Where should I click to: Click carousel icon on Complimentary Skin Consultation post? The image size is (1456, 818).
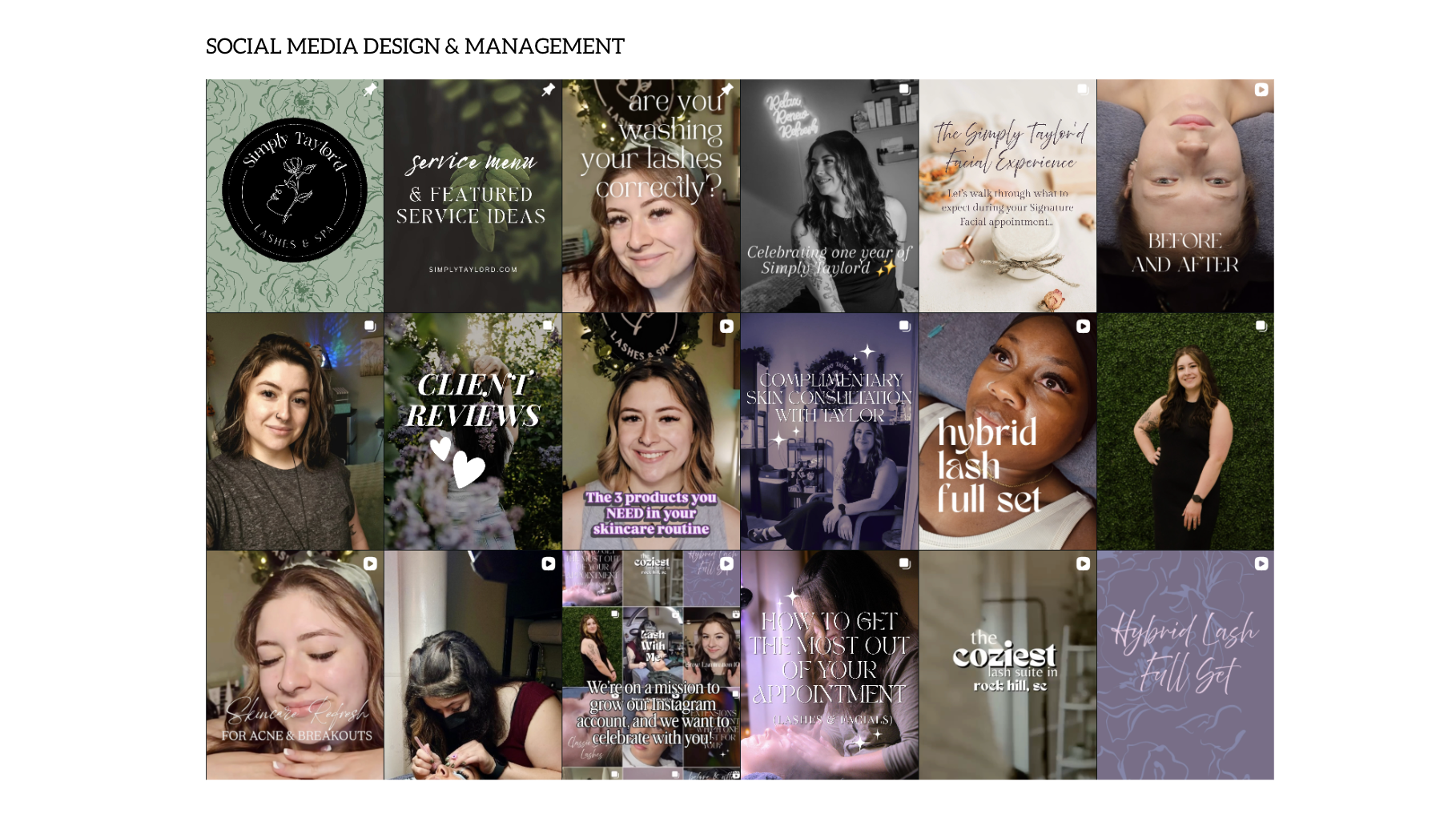(904, 327)
